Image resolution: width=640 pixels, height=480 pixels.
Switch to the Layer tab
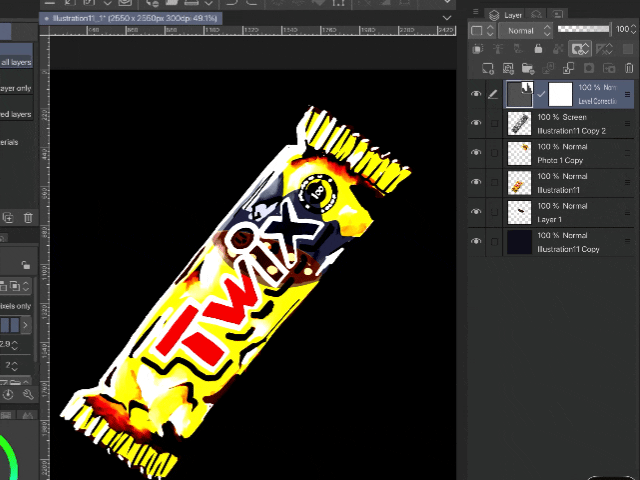(x=505, y=15)
